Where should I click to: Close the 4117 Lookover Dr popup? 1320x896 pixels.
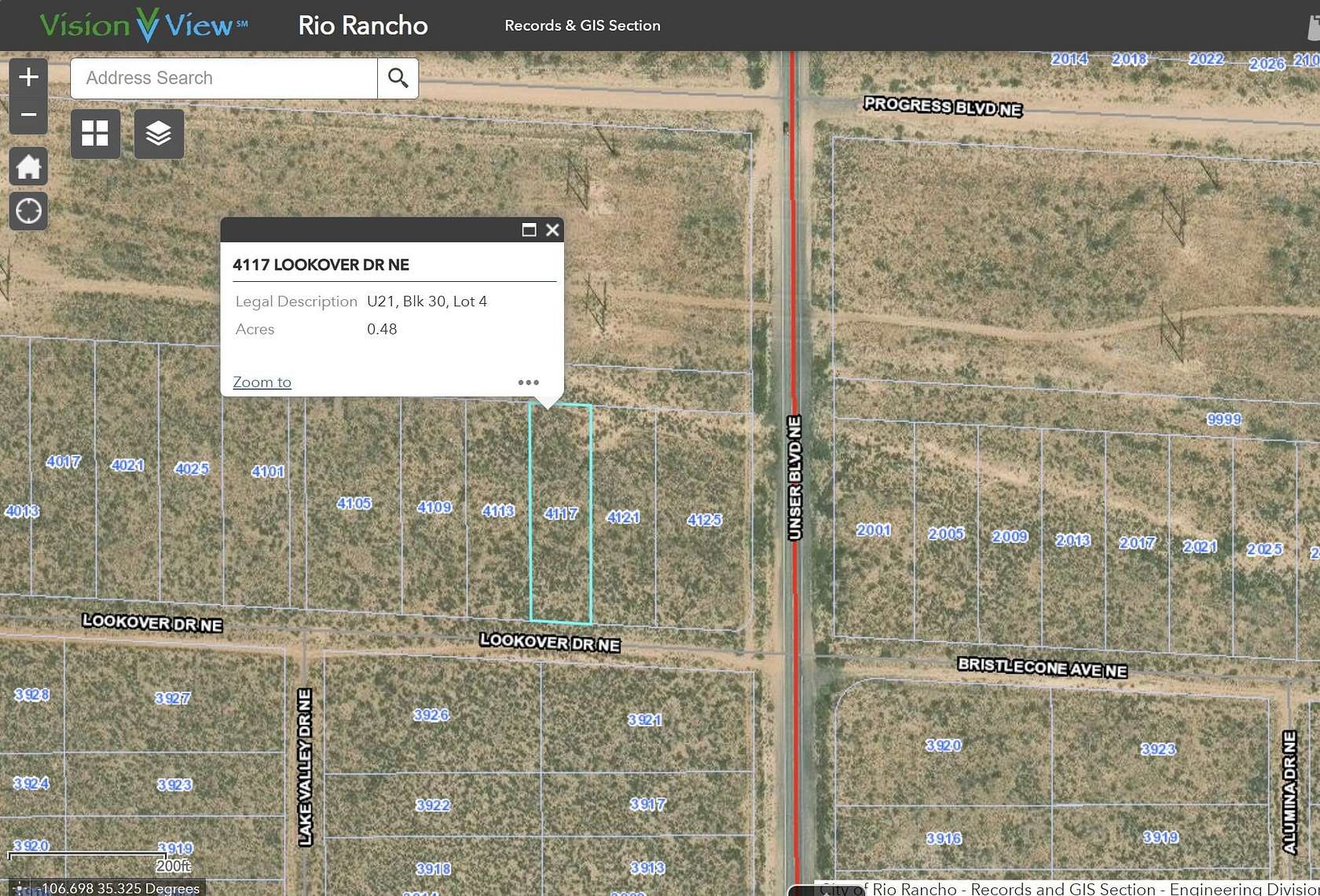pos(552,230)
